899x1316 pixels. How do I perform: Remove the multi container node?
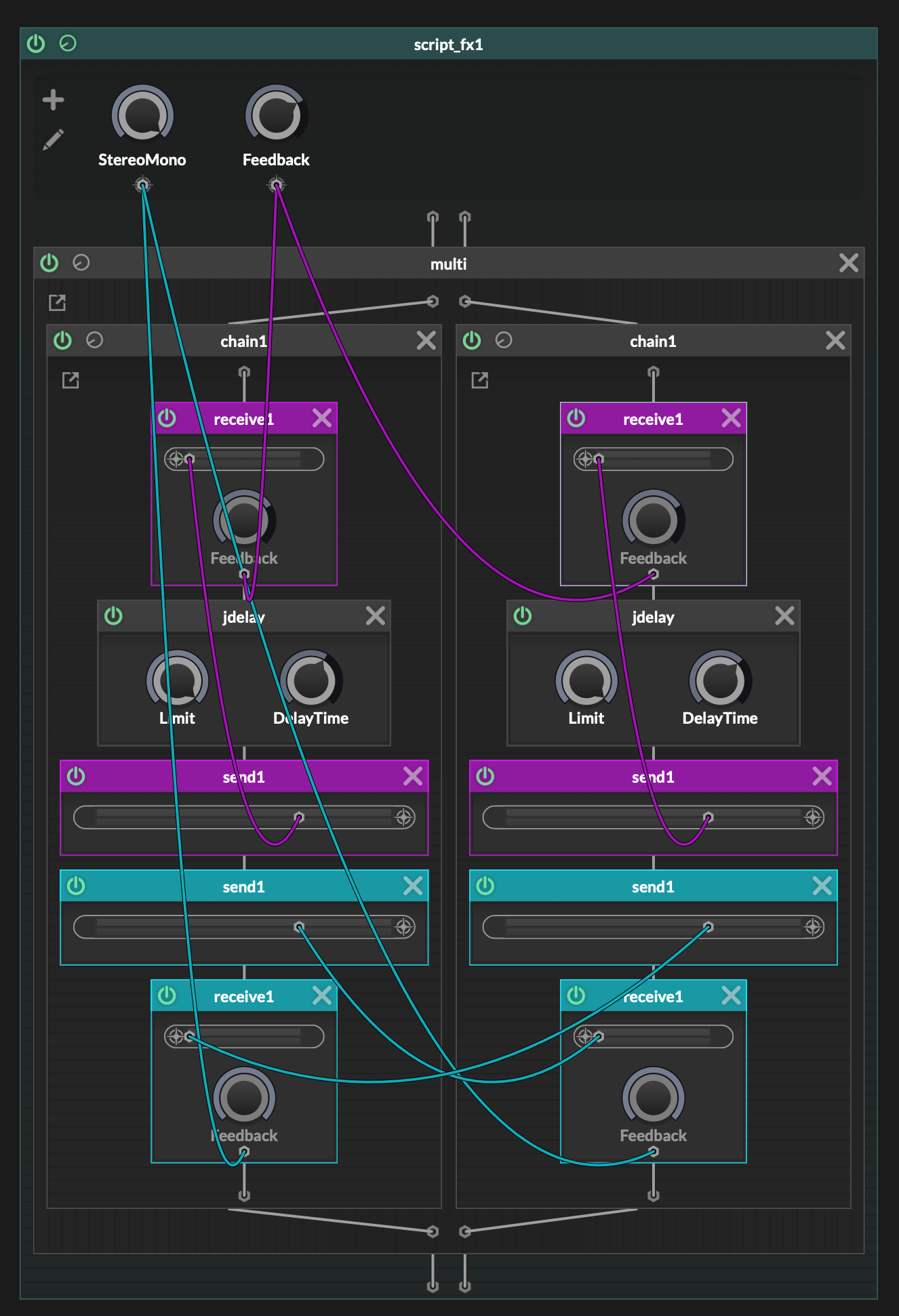pos(848,263)
